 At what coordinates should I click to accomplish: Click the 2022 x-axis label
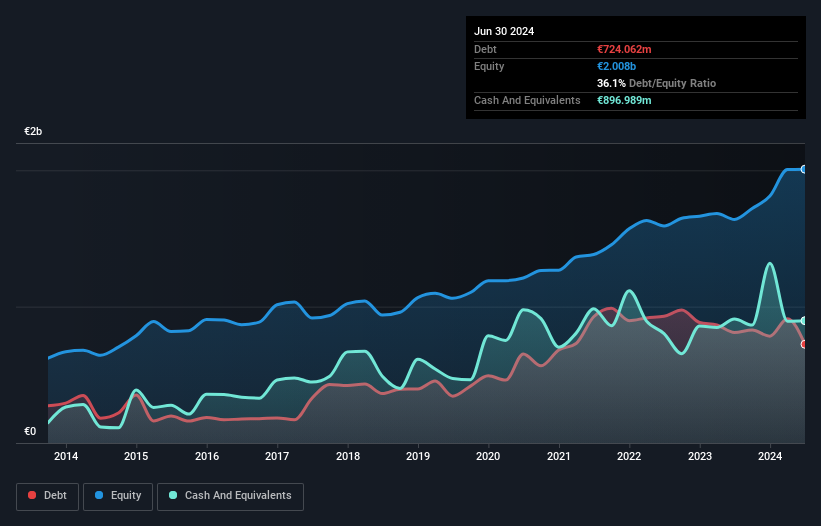tap(629, 456)
